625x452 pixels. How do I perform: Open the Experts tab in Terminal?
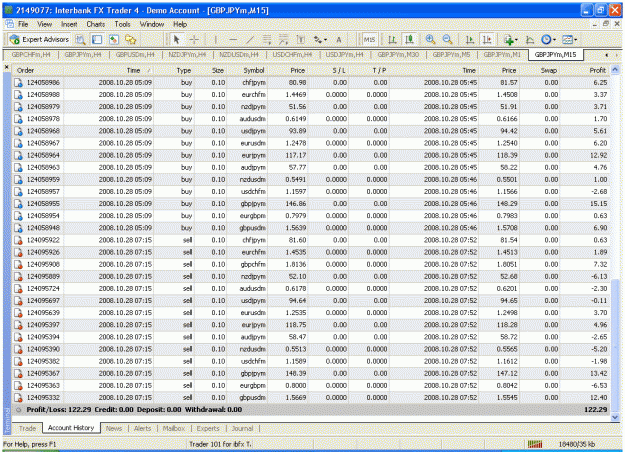(208, 428)
